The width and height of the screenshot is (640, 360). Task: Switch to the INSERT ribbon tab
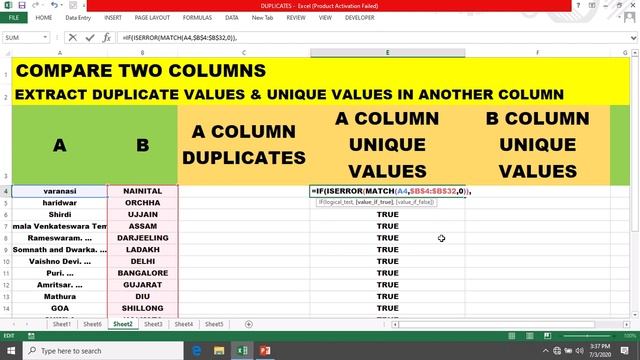113,18
